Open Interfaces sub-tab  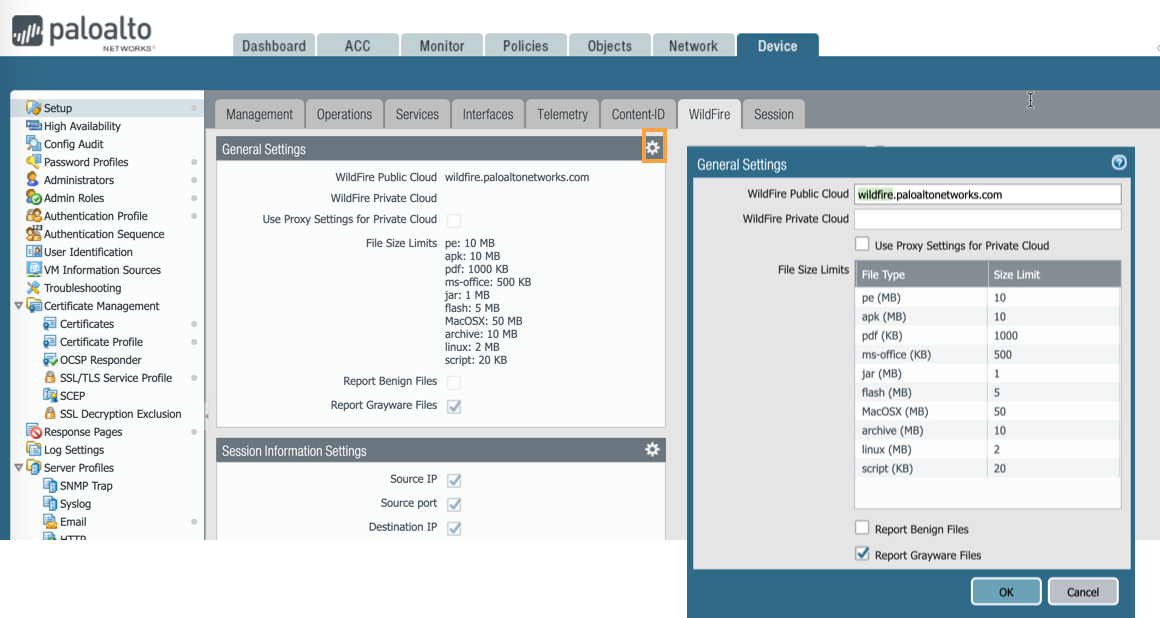(488, 114)
